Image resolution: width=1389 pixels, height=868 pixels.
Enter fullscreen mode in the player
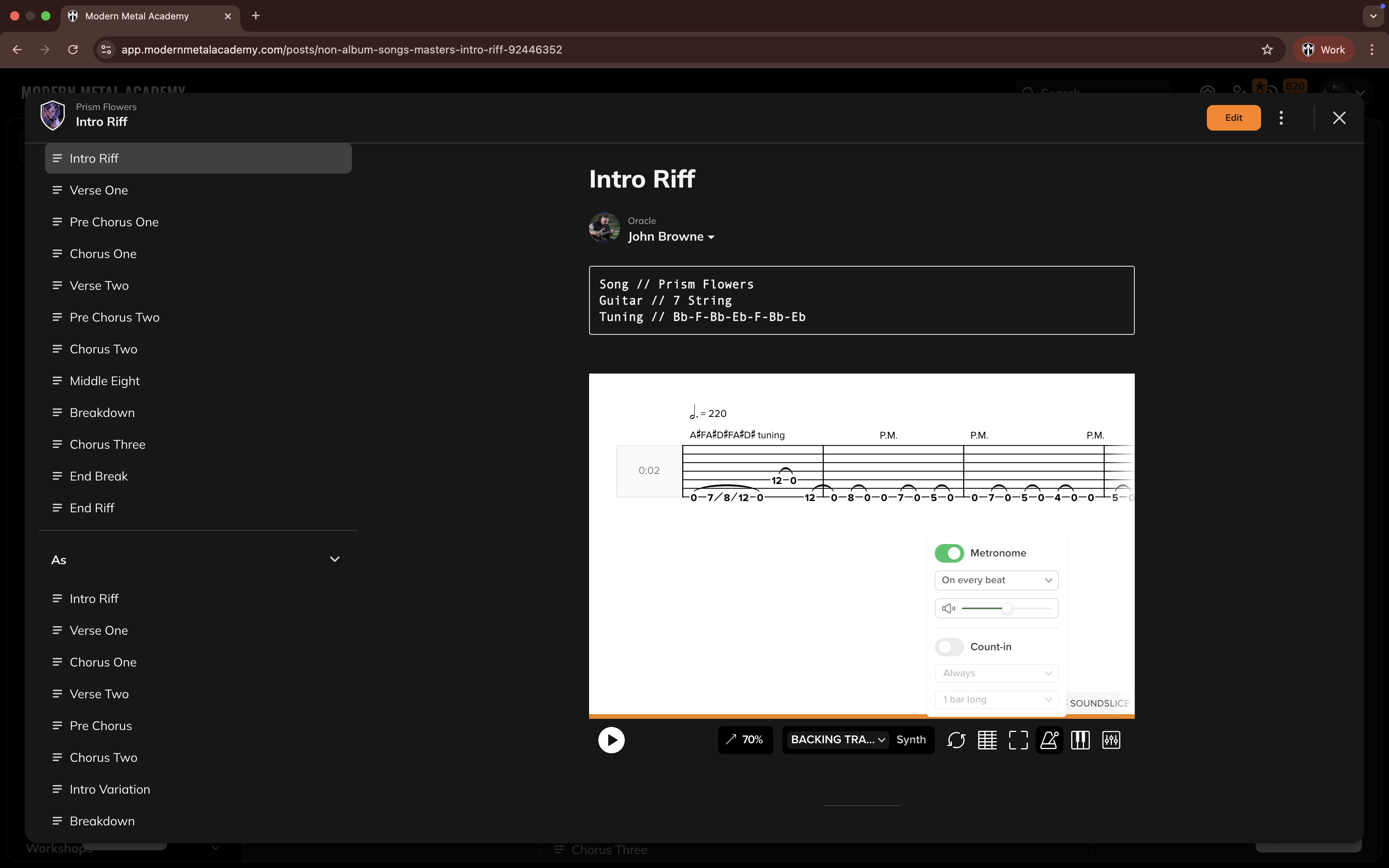pos(1018,740)
